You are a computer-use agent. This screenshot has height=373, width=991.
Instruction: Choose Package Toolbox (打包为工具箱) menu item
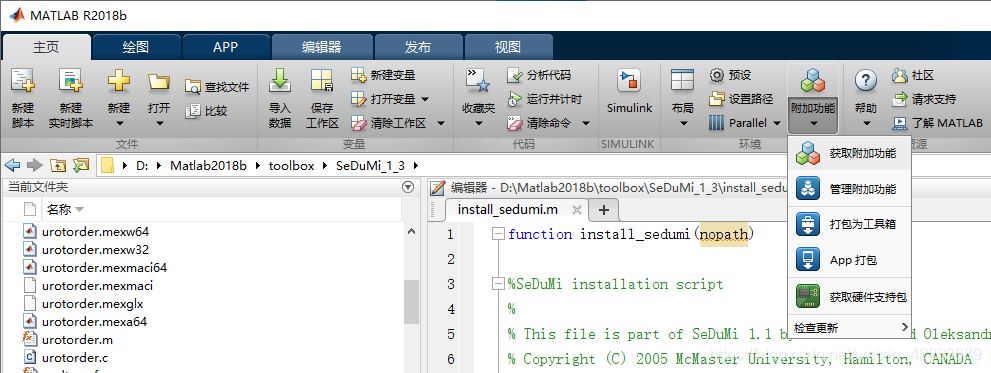point(849,224)
